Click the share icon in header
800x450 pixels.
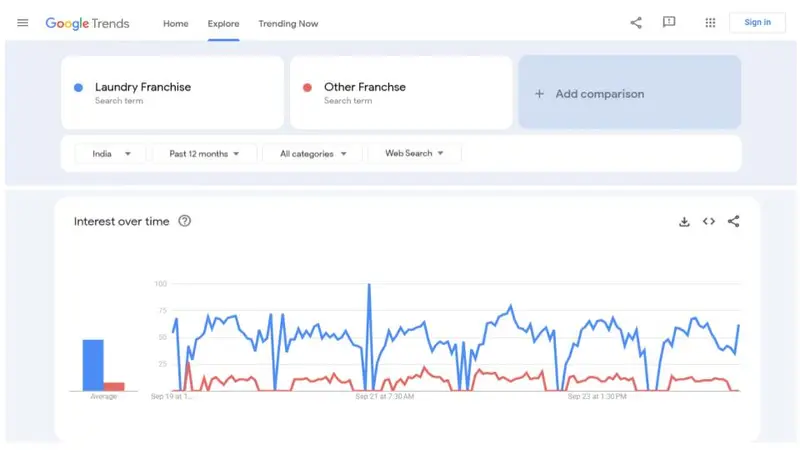pos(636,23)
